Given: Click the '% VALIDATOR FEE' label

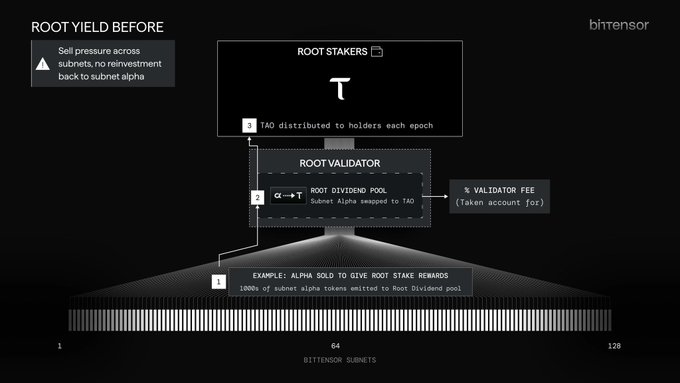Looking at the screenshot, I should click(500, 190).
